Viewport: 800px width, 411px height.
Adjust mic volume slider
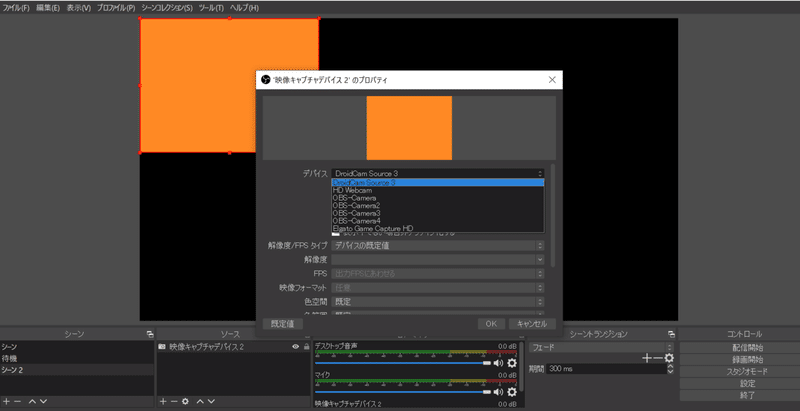403,392
